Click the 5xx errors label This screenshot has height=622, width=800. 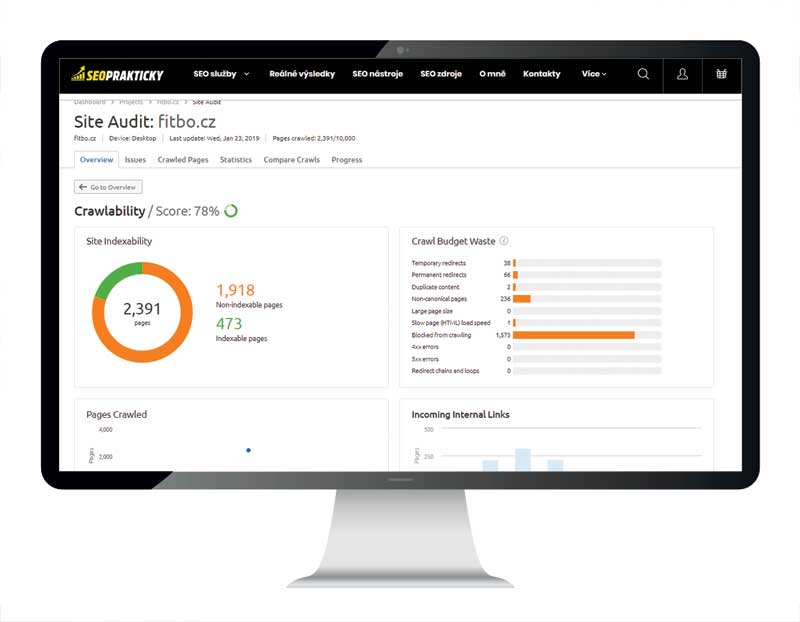coord(425,359)
